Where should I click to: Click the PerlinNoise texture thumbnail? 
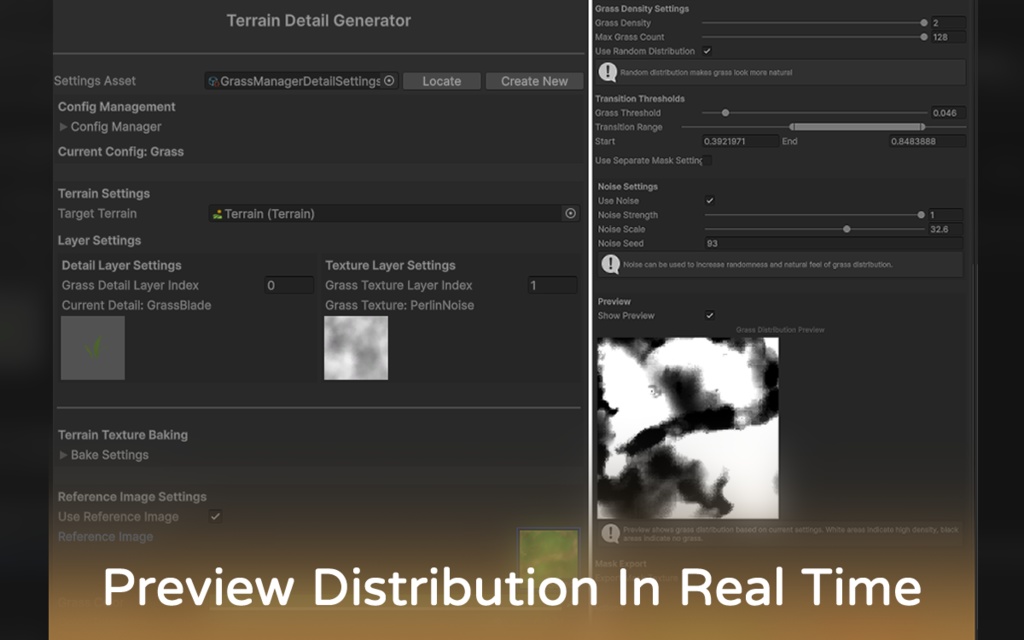coord(356,348)
